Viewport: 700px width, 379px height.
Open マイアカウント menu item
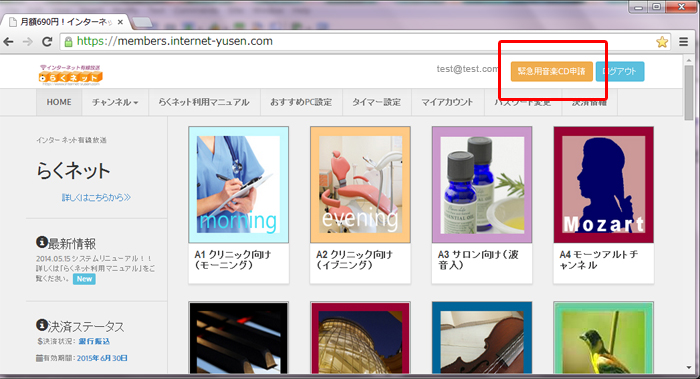coord(447,102)
